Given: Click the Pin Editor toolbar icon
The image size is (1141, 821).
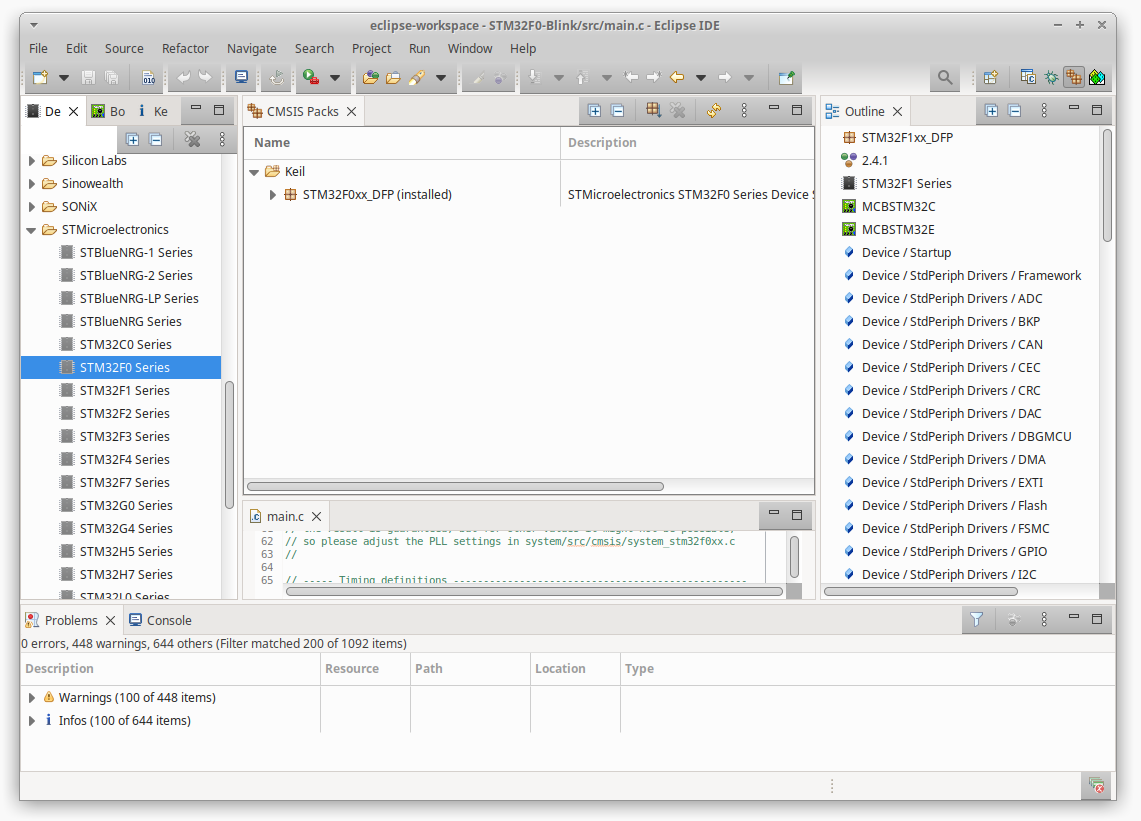Looking at the screenshot, I should pyautogui.click(x=787, y=77).
